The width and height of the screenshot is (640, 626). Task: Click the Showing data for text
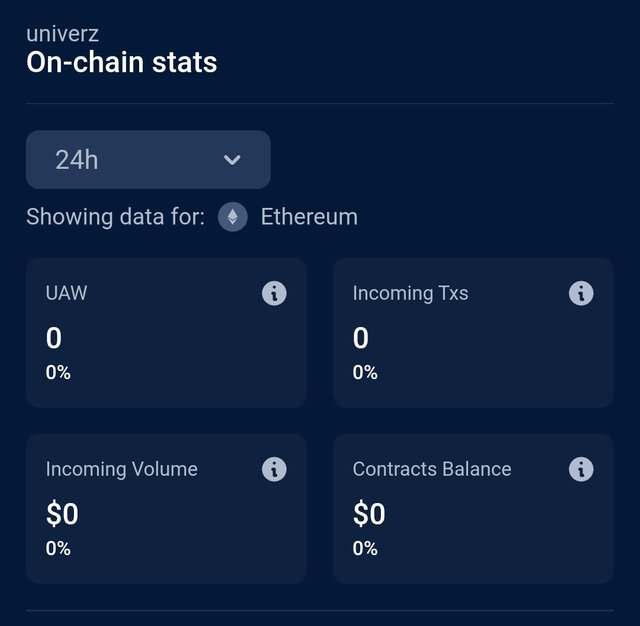(x=116, y=217)
